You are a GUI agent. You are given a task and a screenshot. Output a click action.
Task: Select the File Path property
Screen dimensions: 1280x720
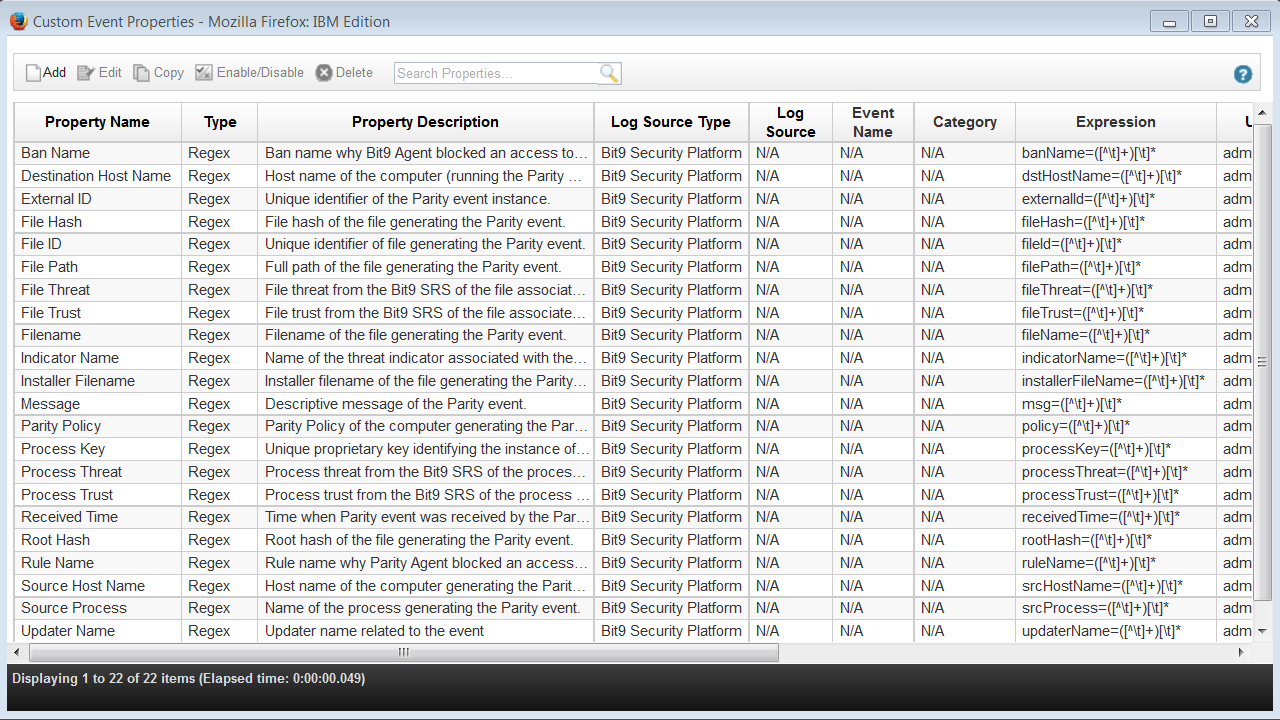(x=49, y=267)
